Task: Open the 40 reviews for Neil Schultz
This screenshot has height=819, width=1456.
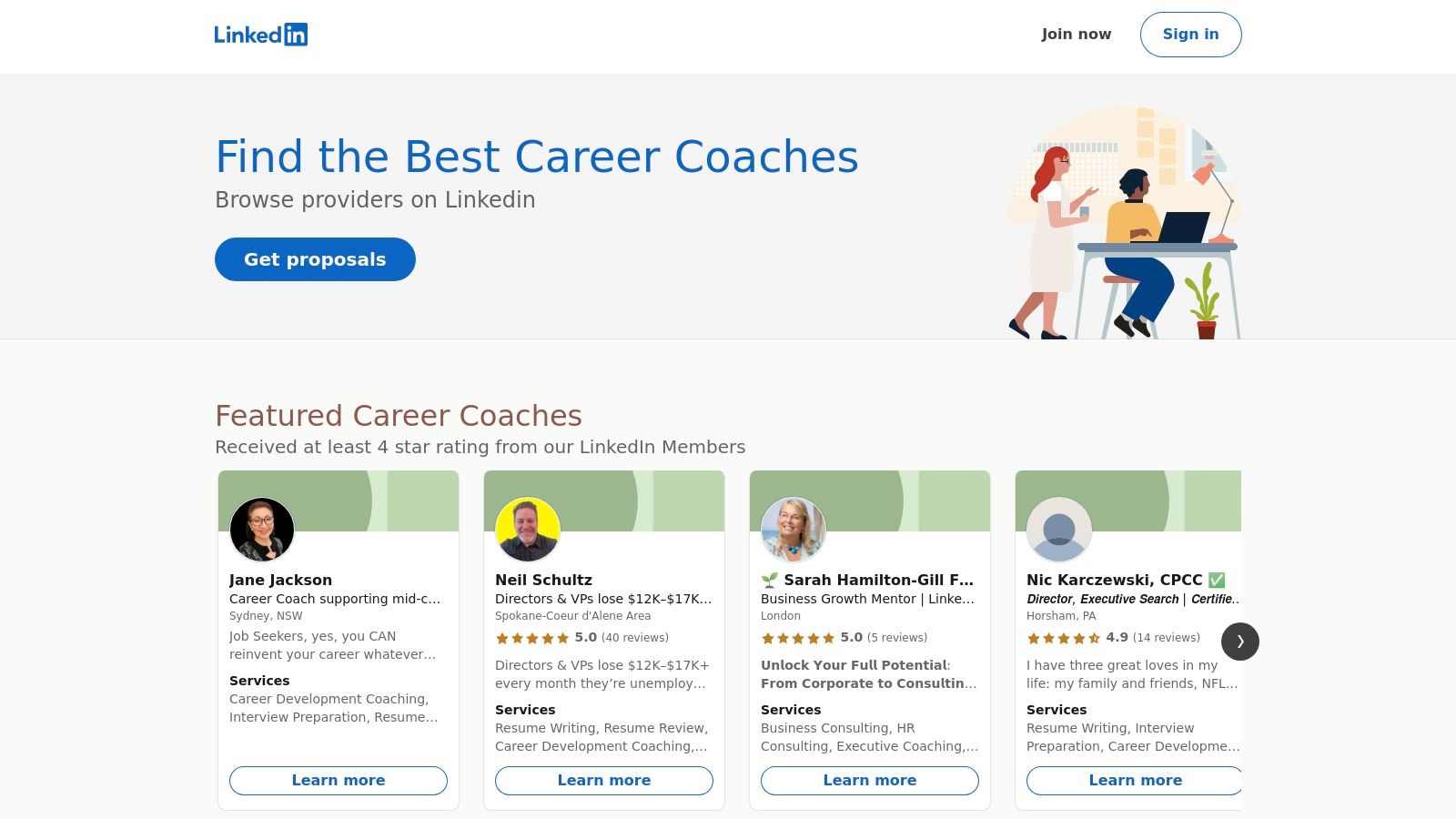Action: click(635, 638)
